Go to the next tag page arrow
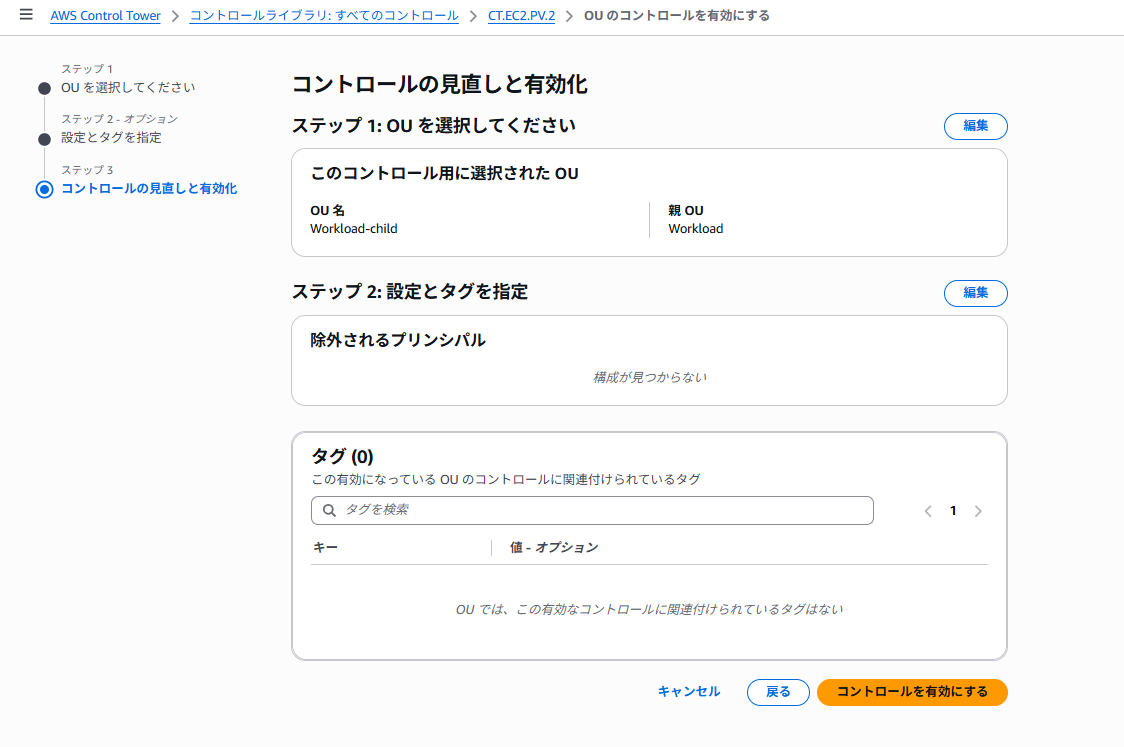Viewport: 1124px width, 747px height. (x=978, y=511)
